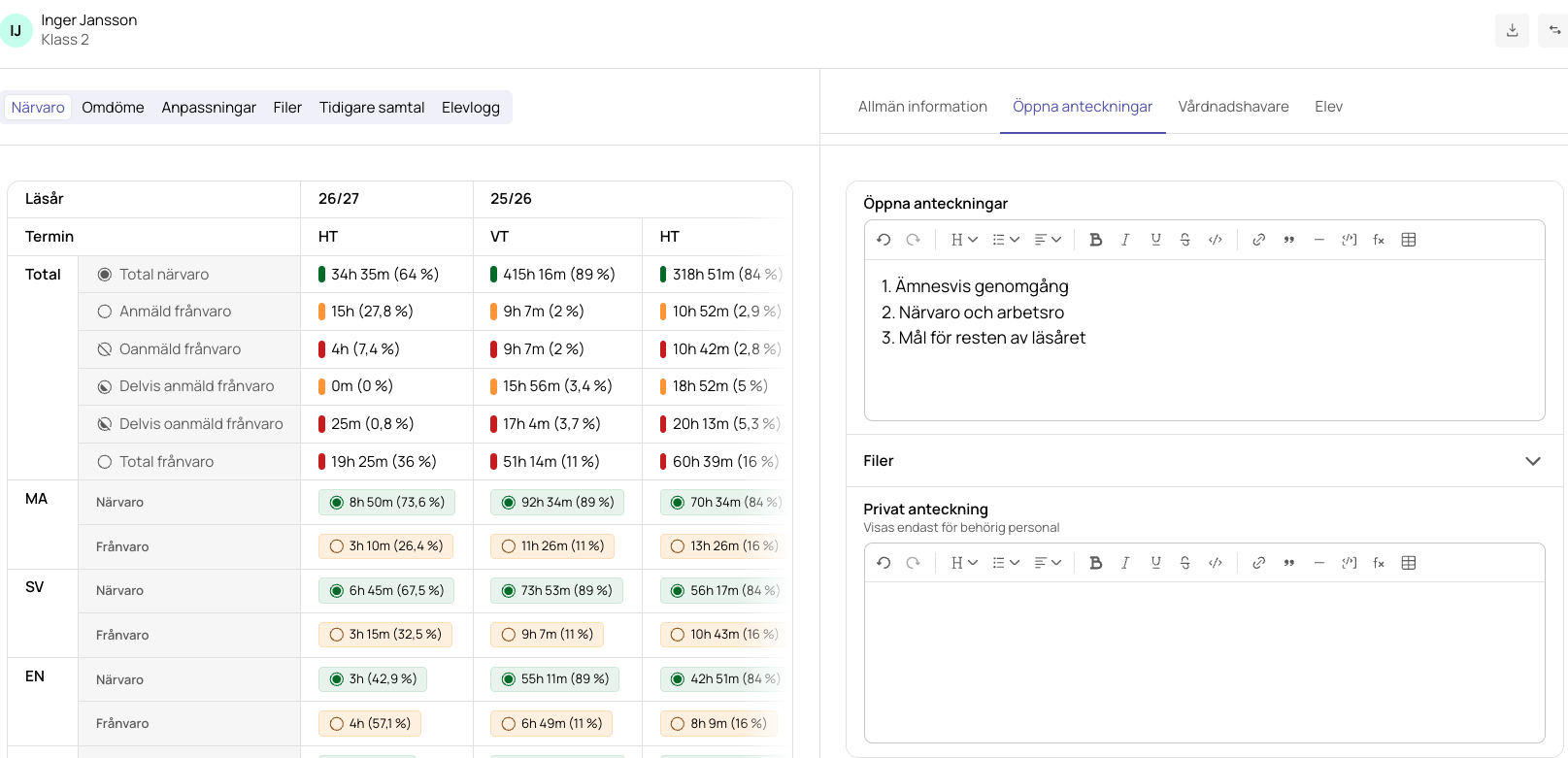This screenshot has width=1568, height=758.
Task: Select the Total frånvaro radio option
Action: click(105, 462)
